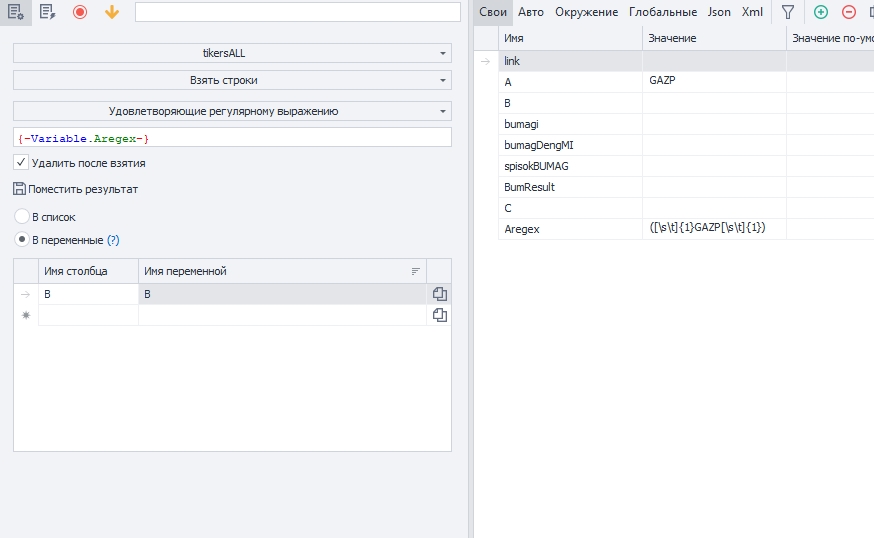
Task: Remove variable with red minus icon
Action: pyautogui.click(x=849, y=12)
